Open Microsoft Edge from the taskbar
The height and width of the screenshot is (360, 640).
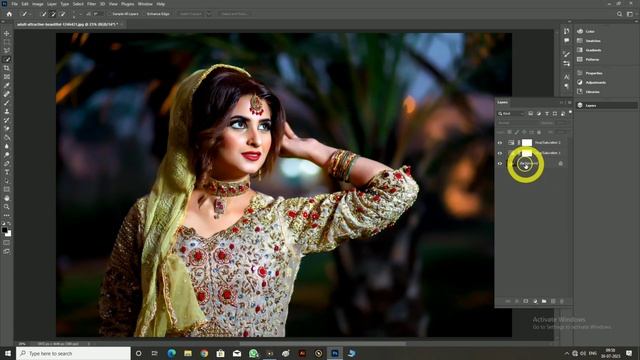point(171,353)
